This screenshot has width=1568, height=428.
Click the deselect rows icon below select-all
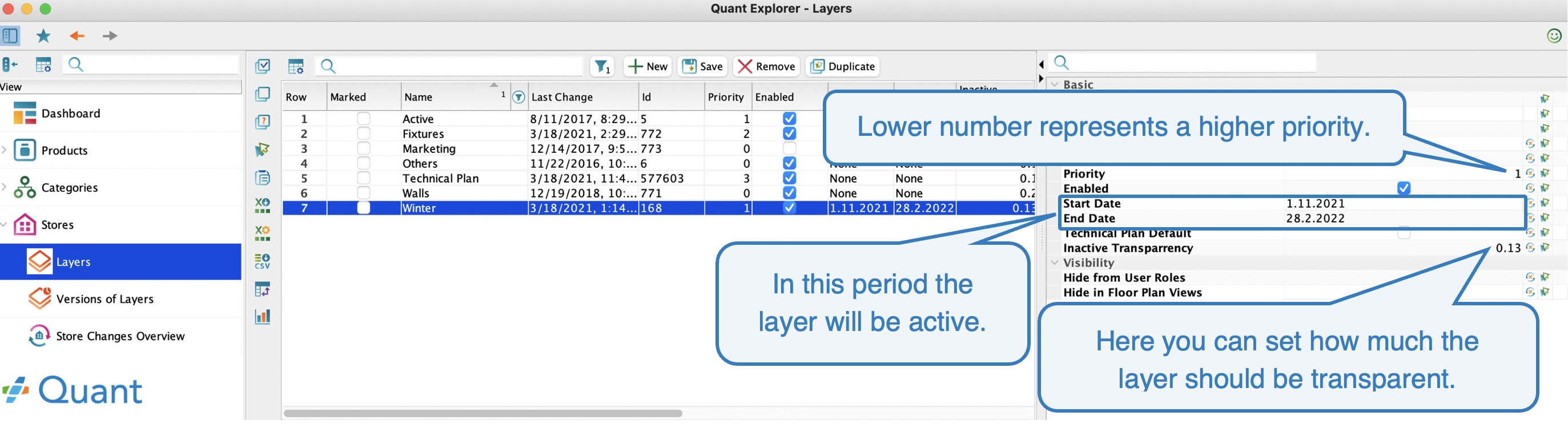(262, 94)
